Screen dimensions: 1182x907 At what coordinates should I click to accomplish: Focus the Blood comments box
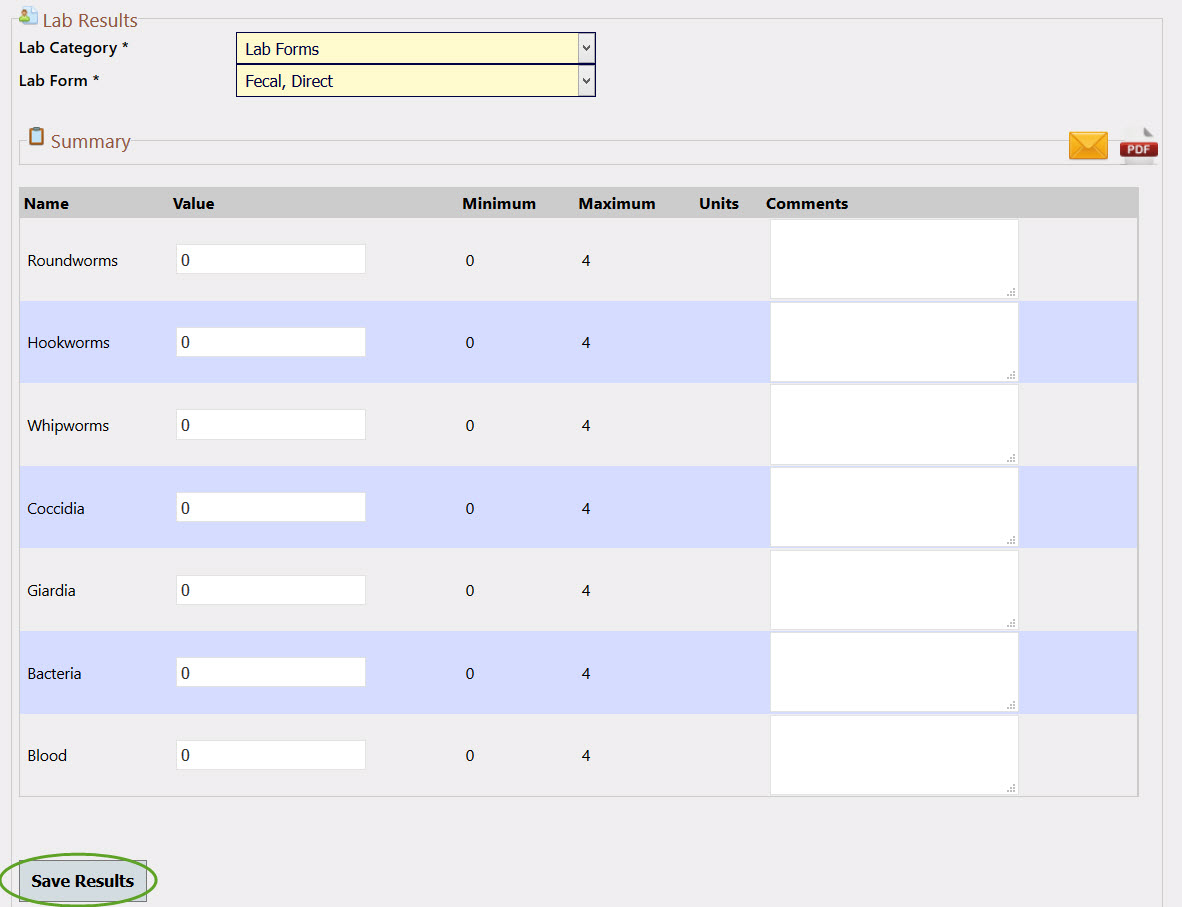click(x=894, y=755)
